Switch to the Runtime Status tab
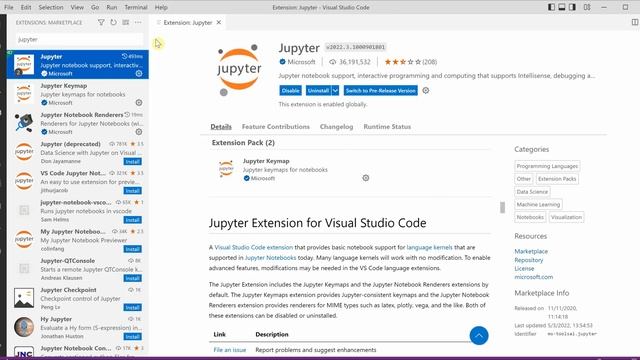This screenshot has height=360, width=640. pyautogui.click(x=387, y=127)
